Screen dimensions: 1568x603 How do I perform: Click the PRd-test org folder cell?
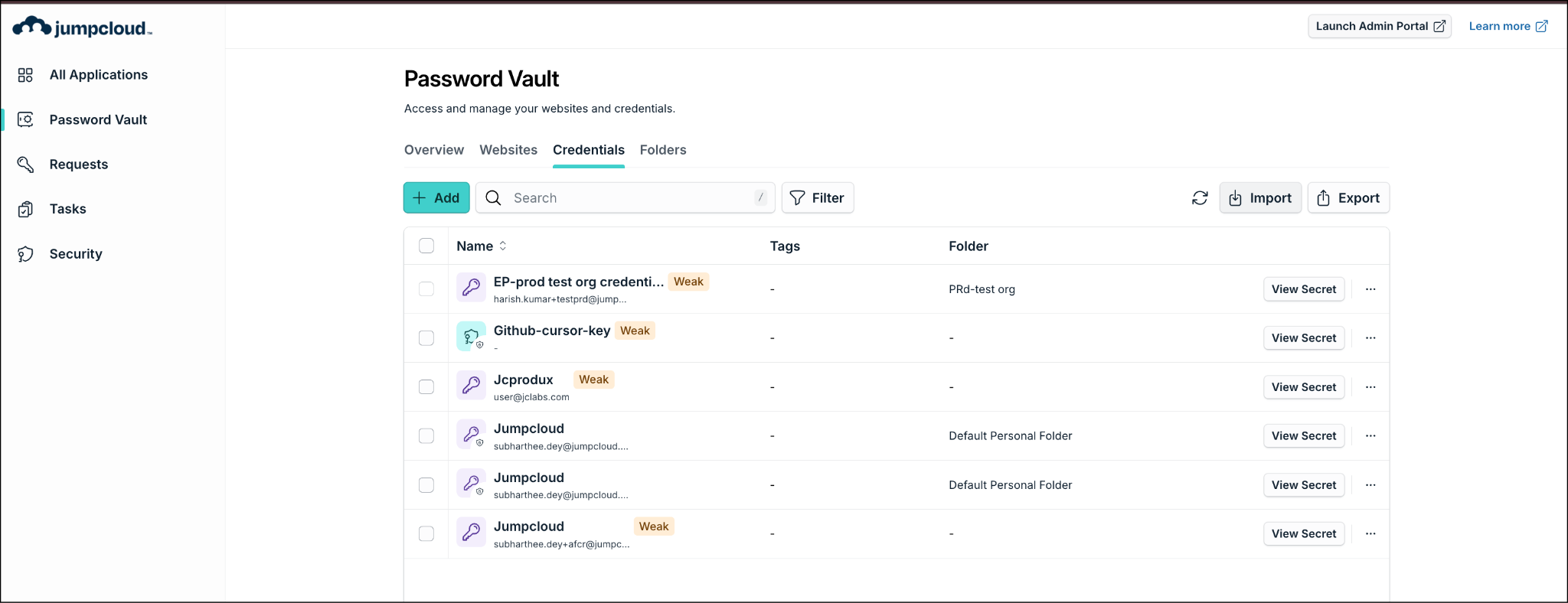click(x=982, y=289)
